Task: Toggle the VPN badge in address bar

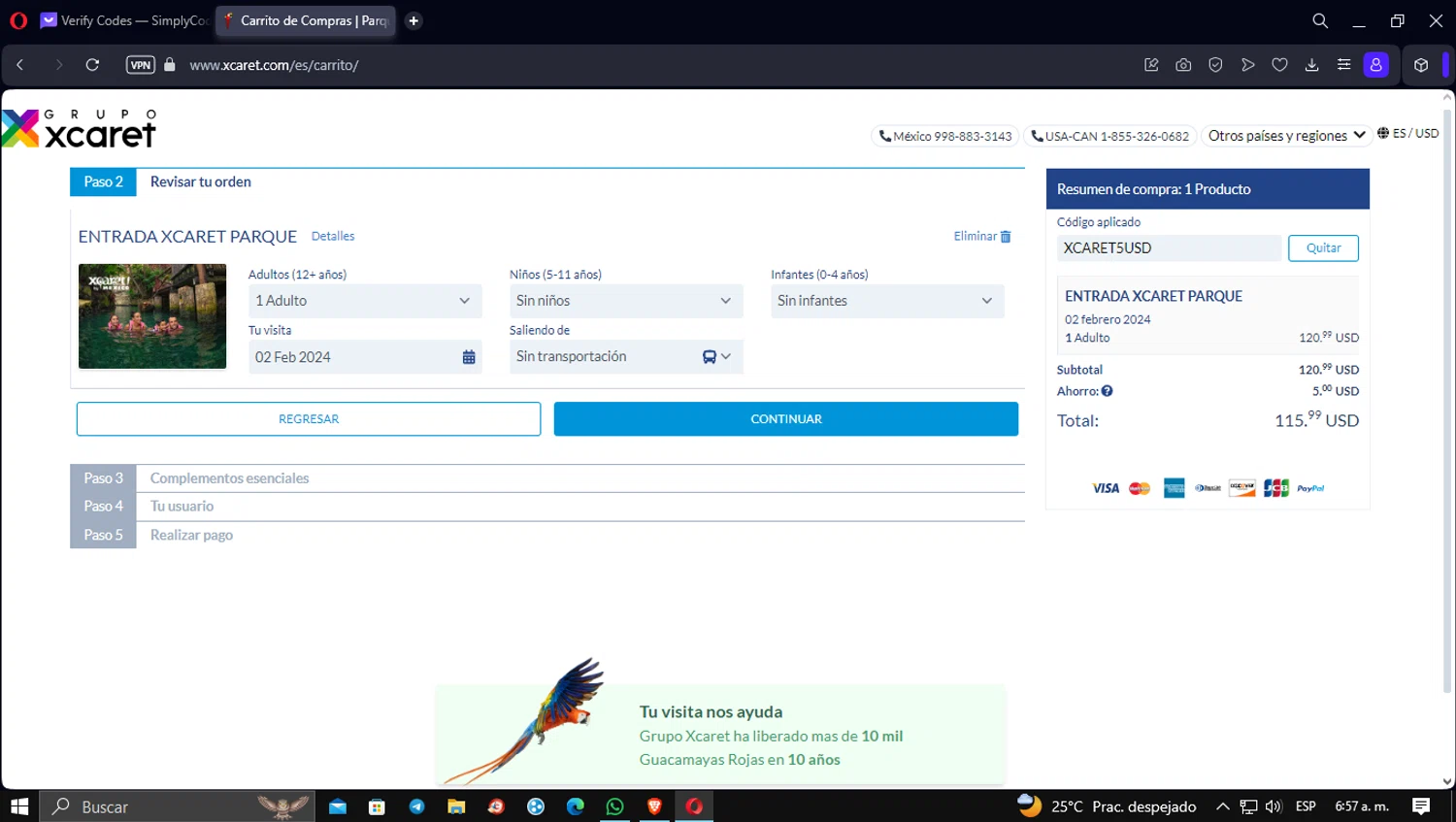Action: (x=141, y=65)
